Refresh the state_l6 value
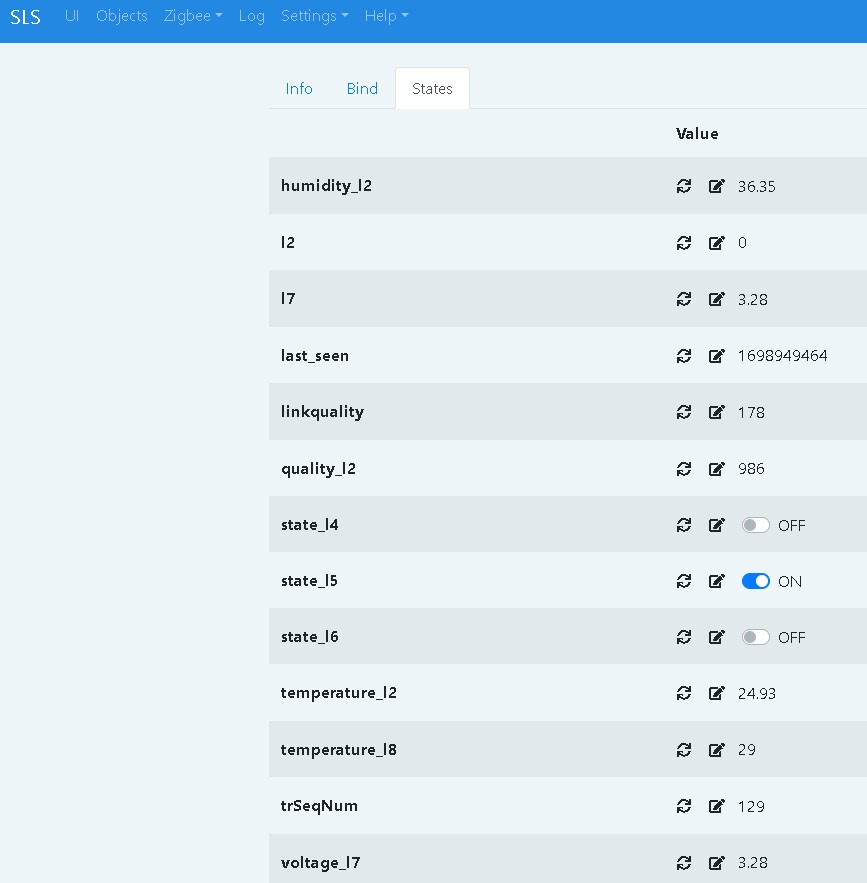This screenshot has width=867, height=883. coord(683,637)
